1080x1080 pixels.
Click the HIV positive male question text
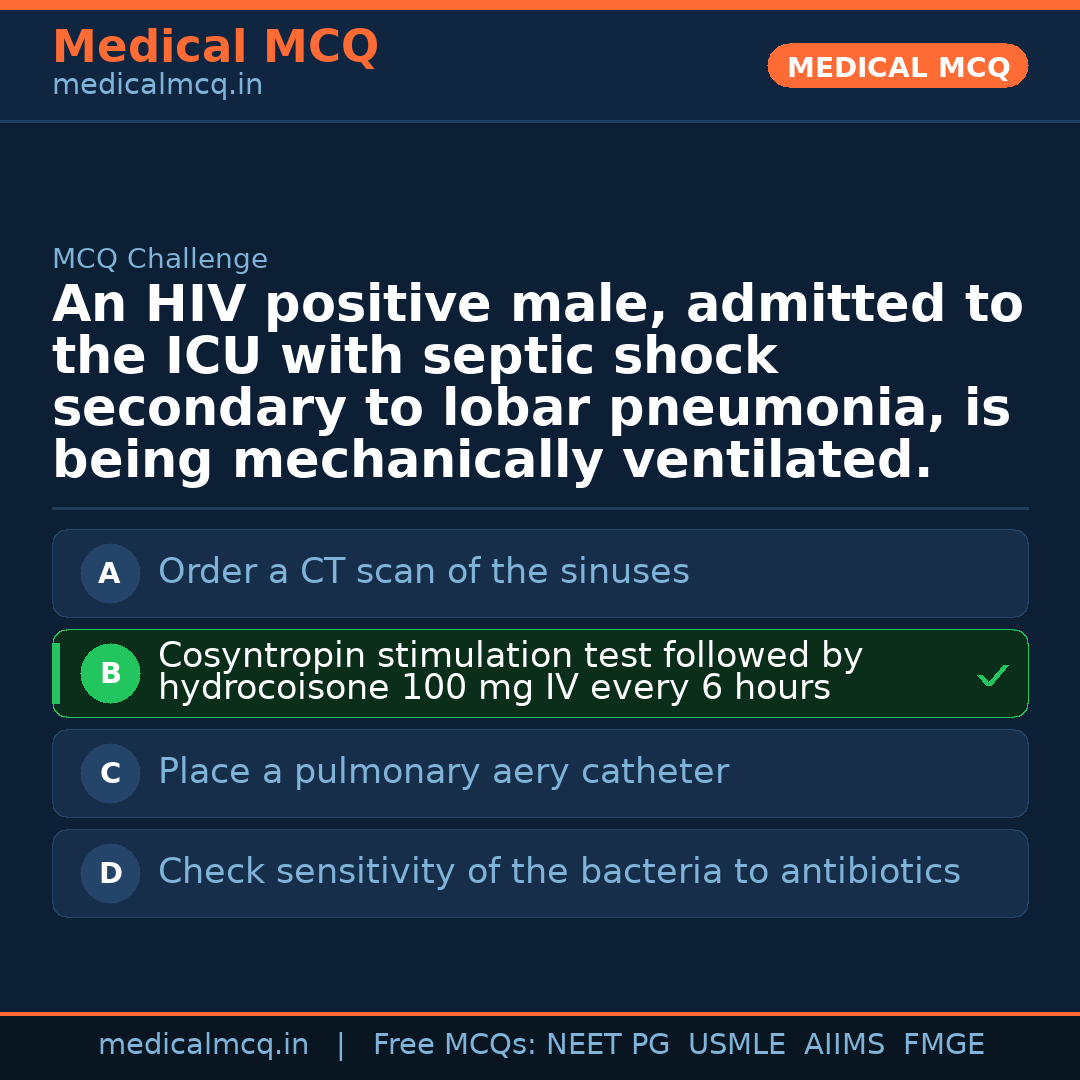(538, 382)
